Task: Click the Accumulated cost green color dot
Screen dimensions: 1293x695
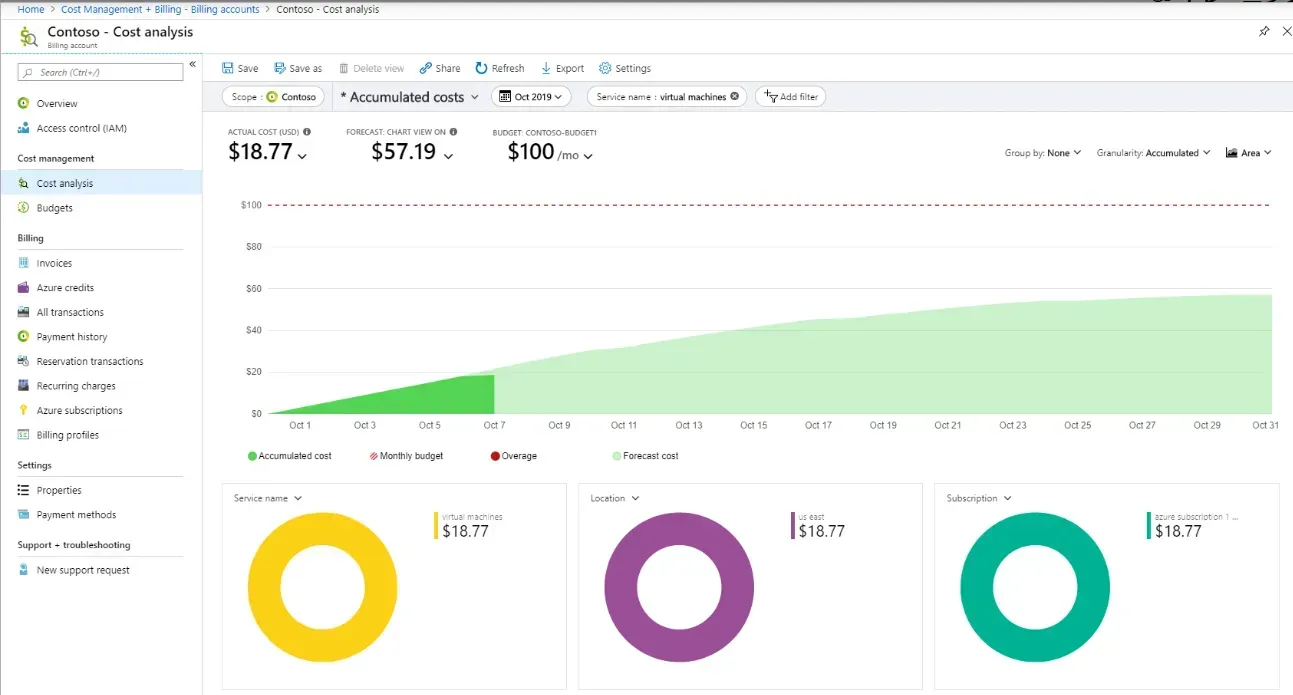Action: [x=252, y=455]
